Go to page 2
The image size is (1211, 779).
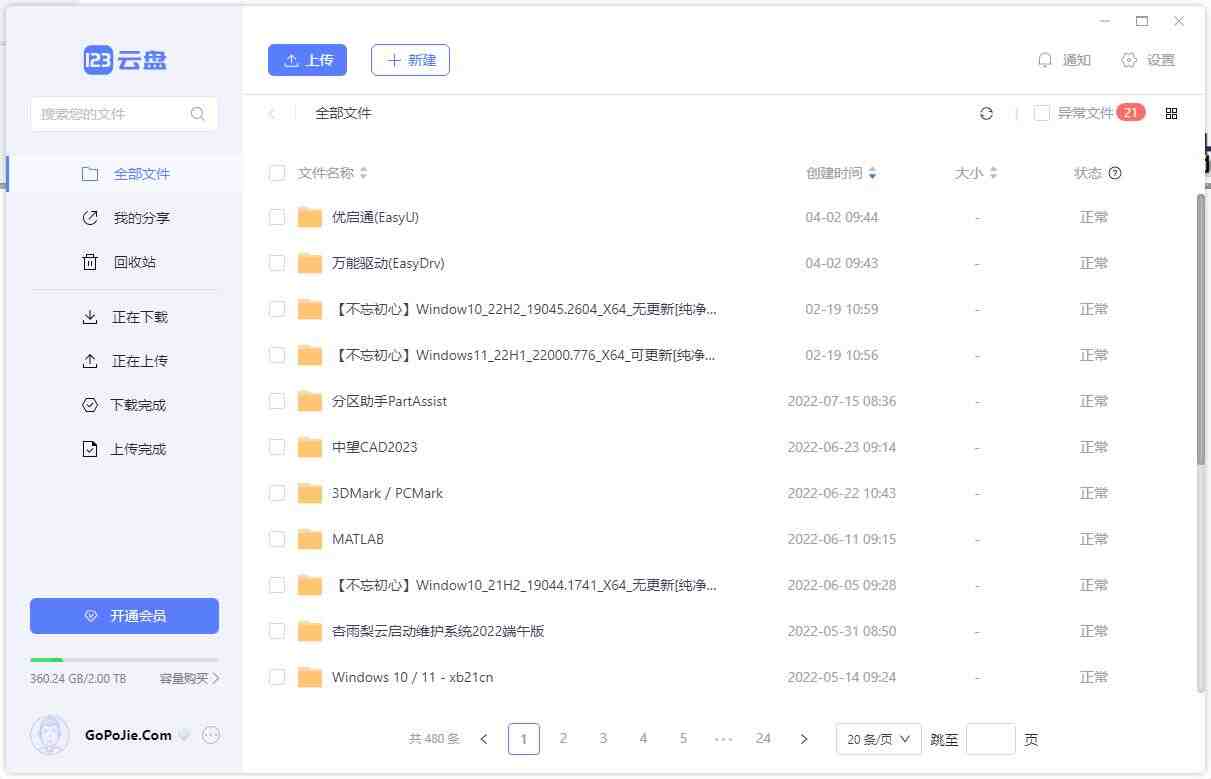[563, 739]
